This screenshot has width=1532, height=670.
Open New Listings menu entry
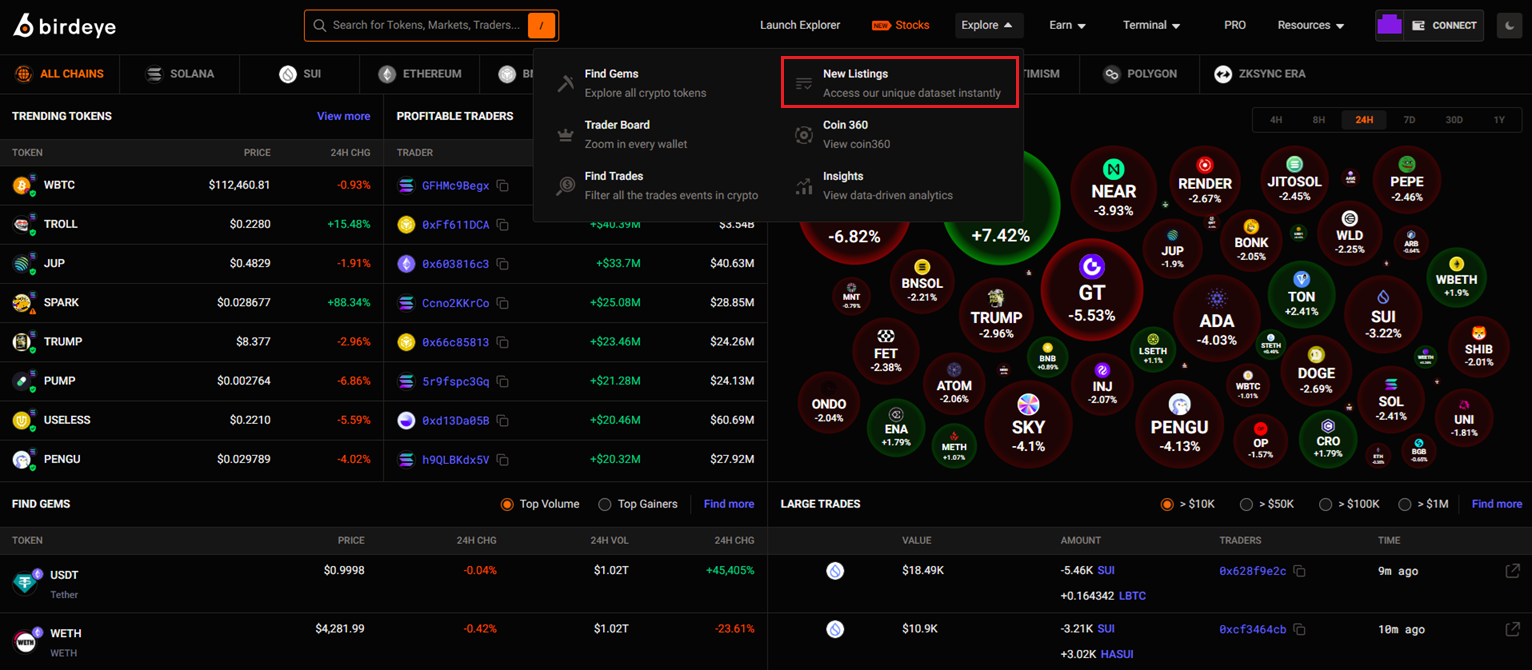[900, 83]
